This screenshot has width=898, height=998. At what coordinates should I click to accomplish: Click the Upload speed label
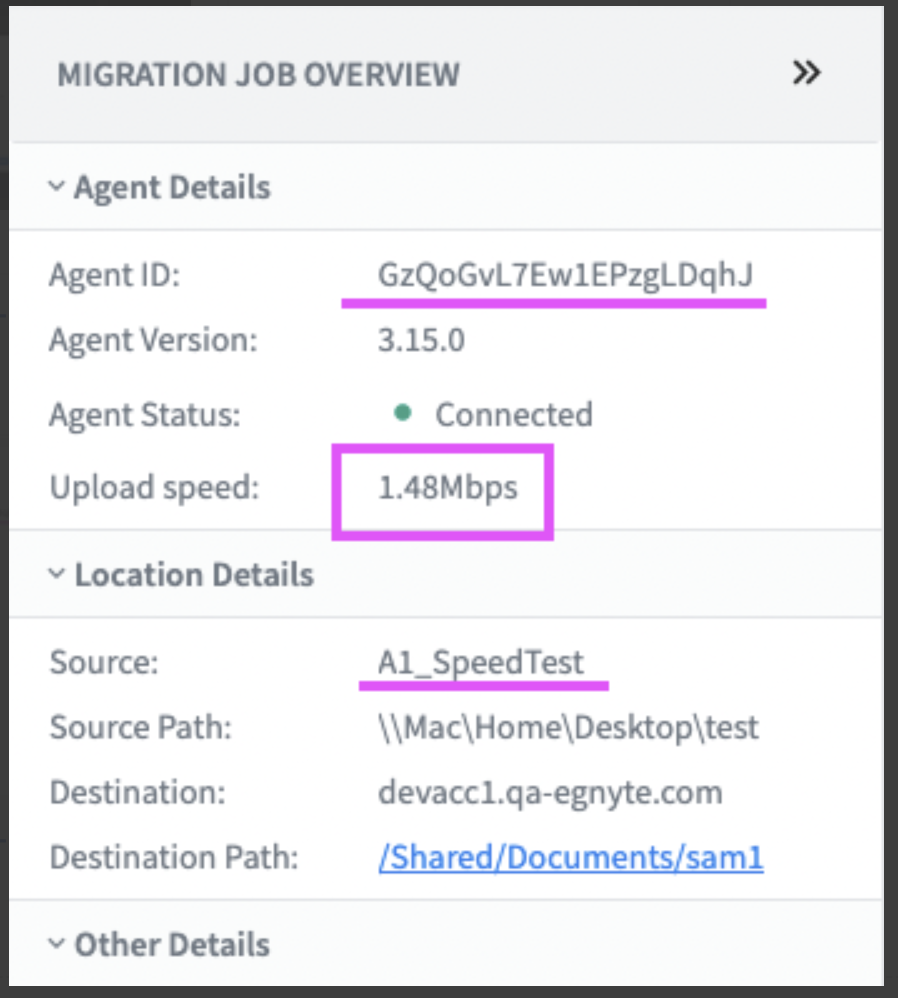coord(155,488)
